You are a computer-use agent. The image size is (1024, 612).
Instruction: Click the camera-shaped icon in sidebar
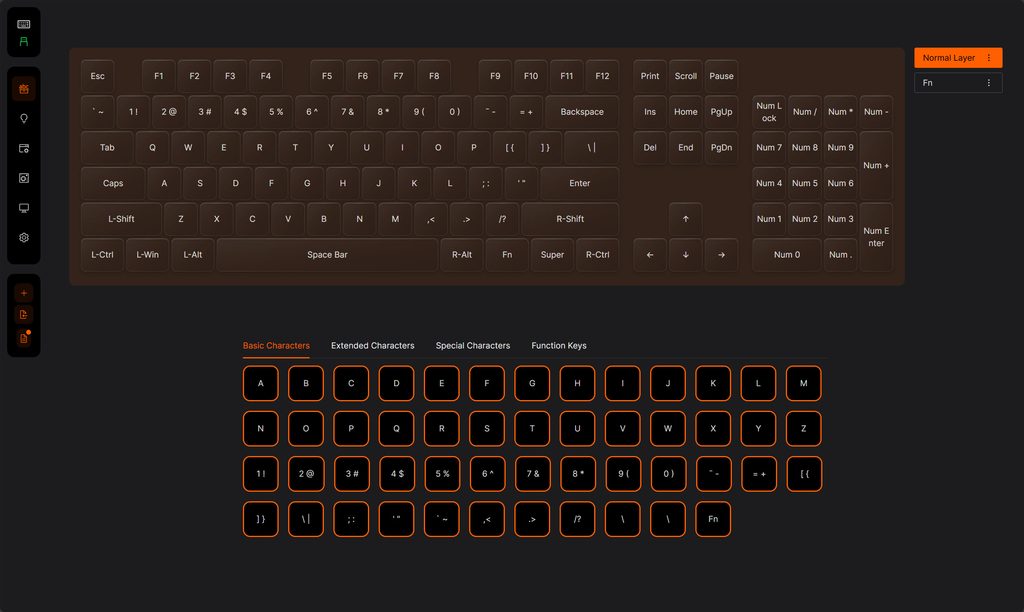point(24,178)
